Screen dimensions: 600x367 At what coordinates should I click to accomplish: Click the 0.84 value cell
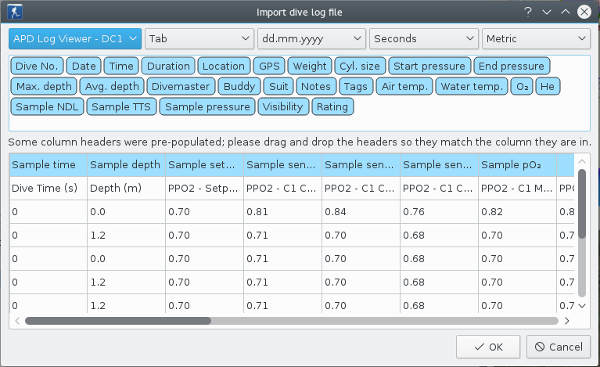coord(361,212)
